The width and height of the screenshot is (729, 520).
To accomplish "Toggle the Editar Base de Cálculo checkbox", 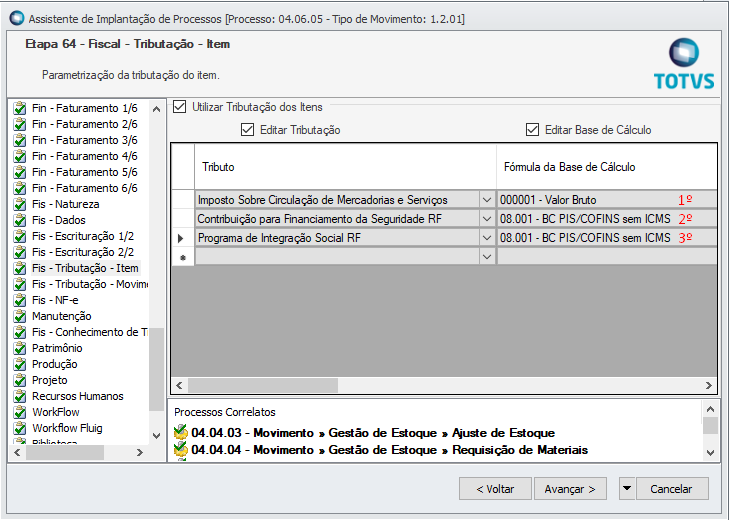I will pos(532,129).
